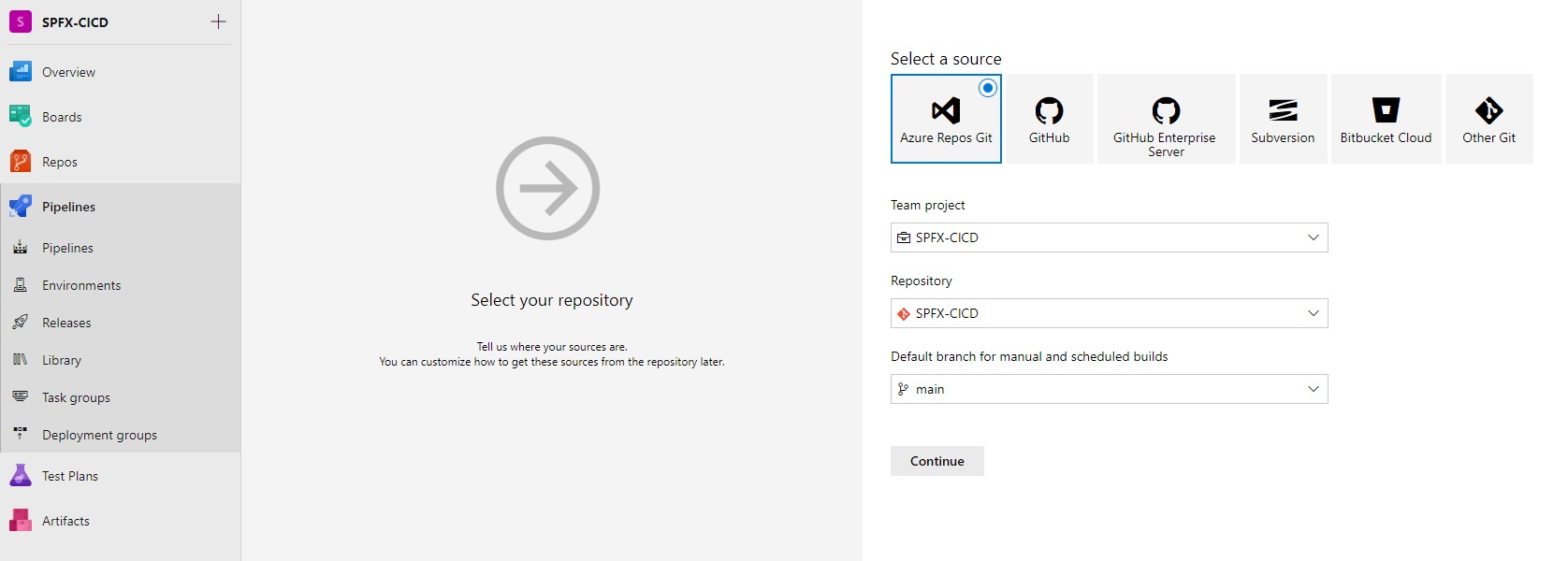Expand the default branch dropdown showing main
This screenshot has width=1568, height=561.
(1109, 389)
